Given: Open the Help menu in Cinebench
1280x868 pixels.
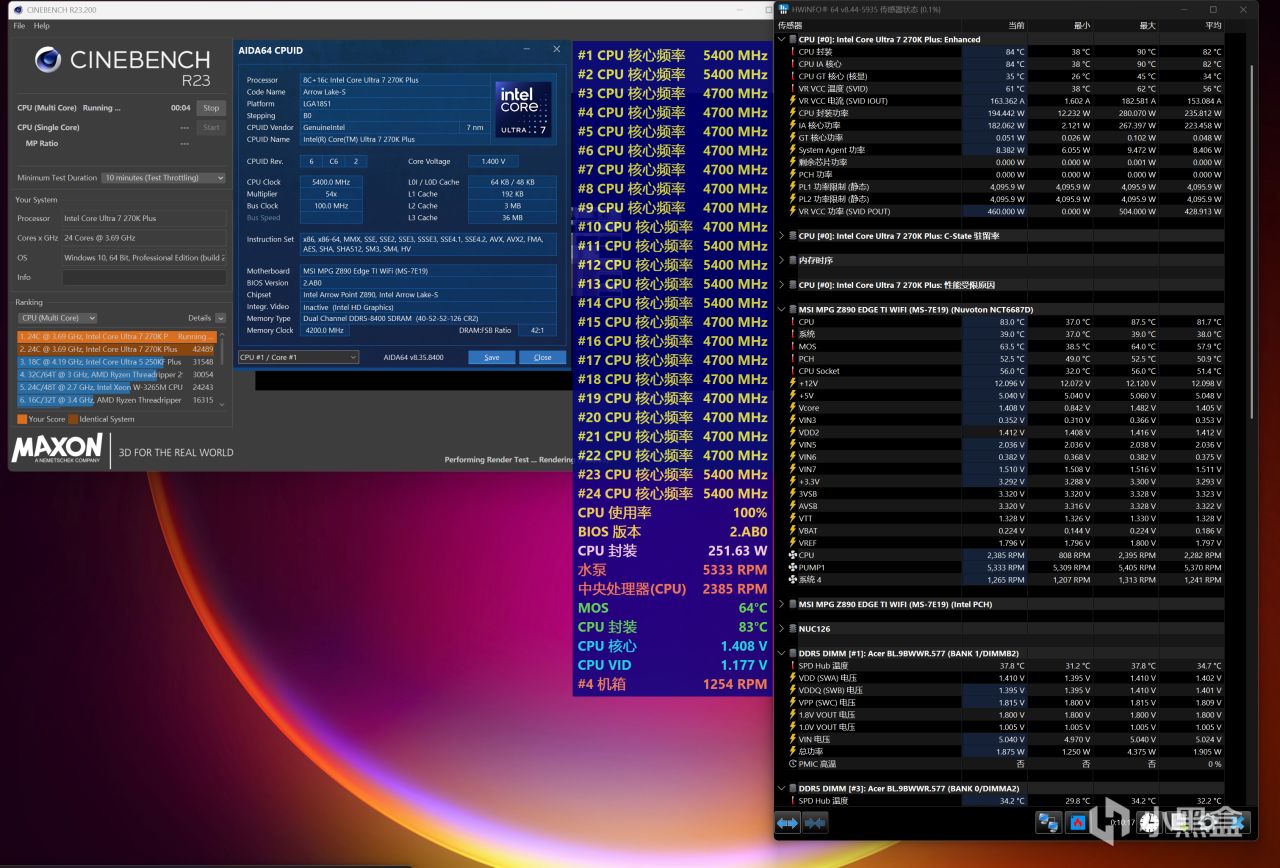Looking at the screenshot, I should coord(42,26).
